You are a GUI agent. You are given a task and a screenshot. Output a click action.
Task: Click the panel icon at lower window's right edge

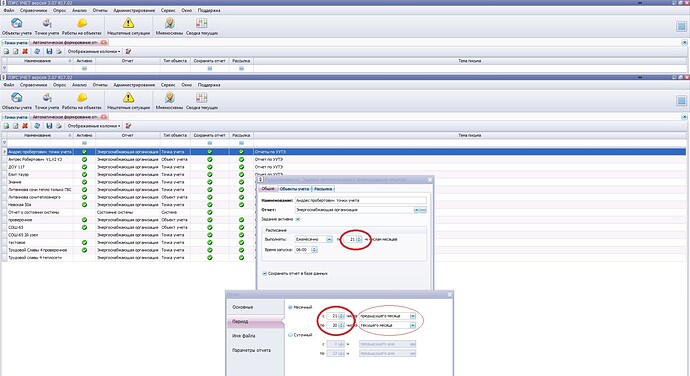681,101
